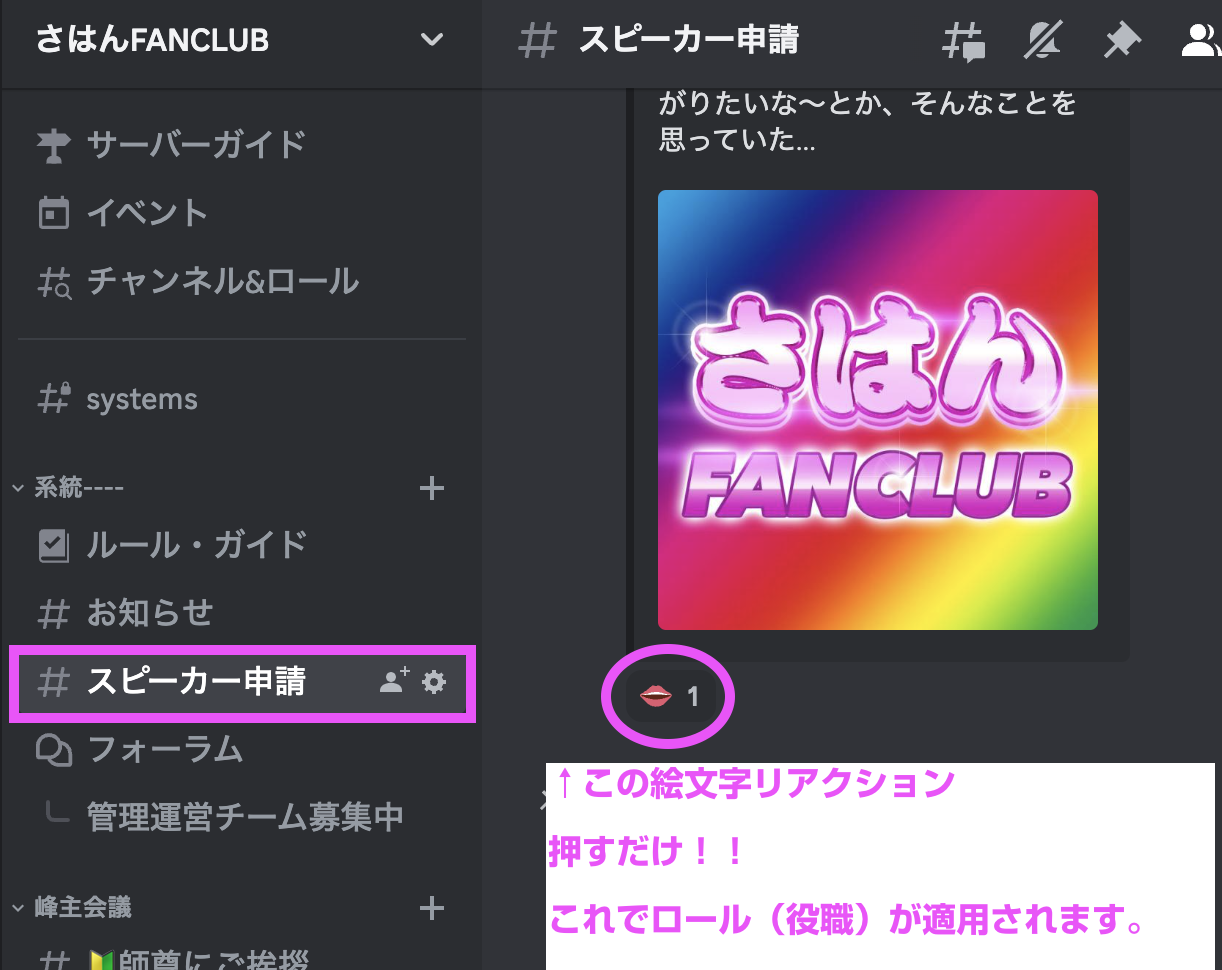Click invite people icon on スピーカー申請
Image resolution: width=1222 pixels, height=970 pixels.
[394, 682]
